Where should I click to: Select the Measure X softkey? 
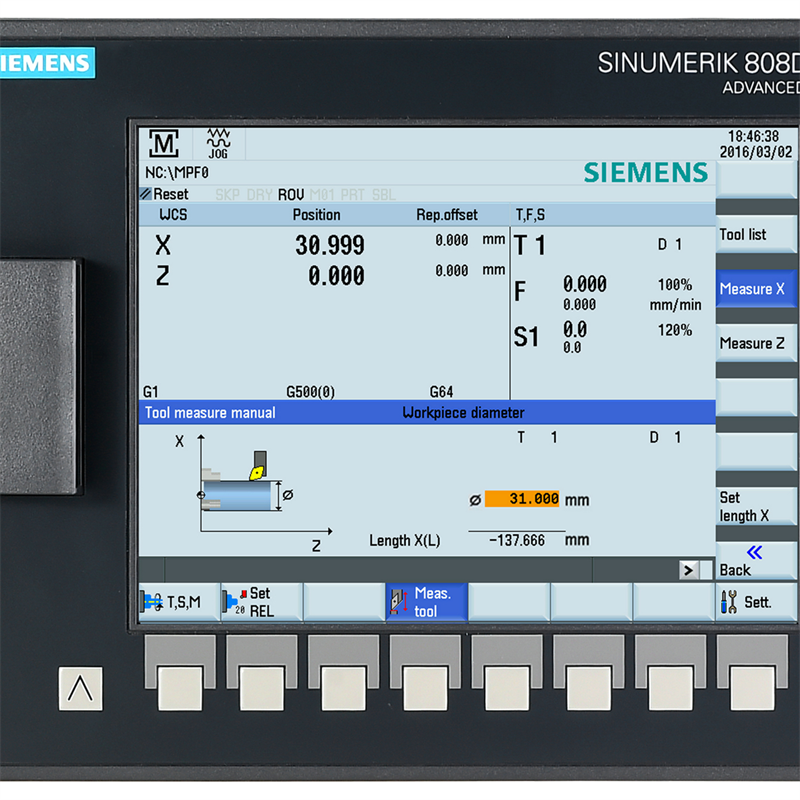coord(755,289)
